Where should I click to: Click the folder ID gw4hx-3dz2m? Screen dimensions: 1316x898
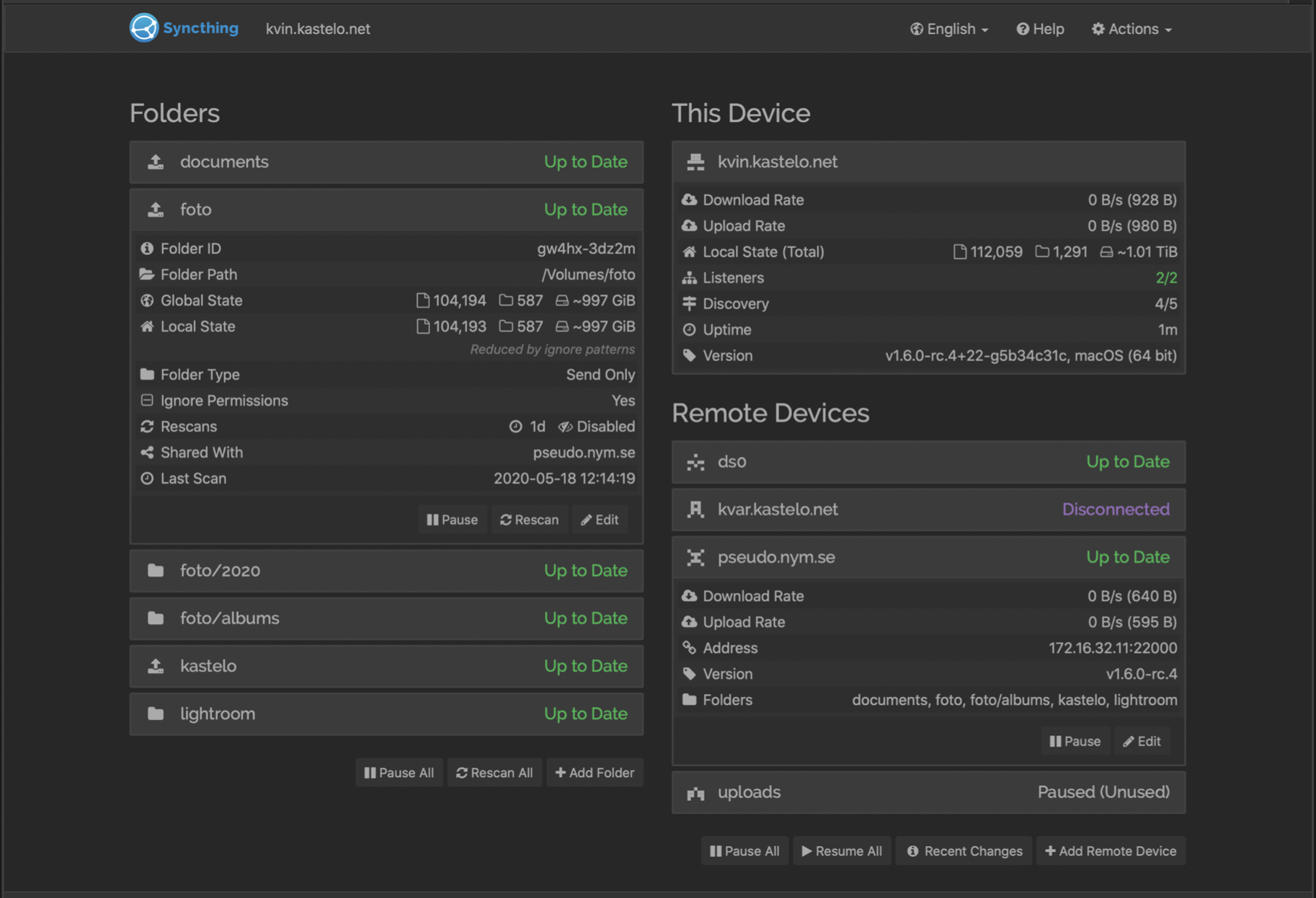586,248
